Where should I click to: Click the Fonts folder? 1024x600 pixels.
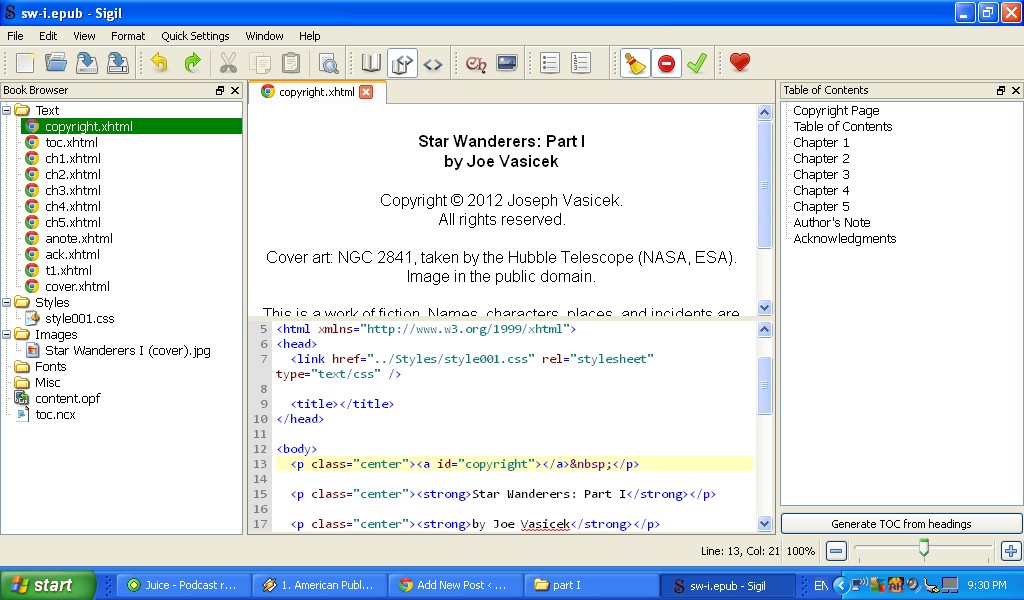(50, 366)
